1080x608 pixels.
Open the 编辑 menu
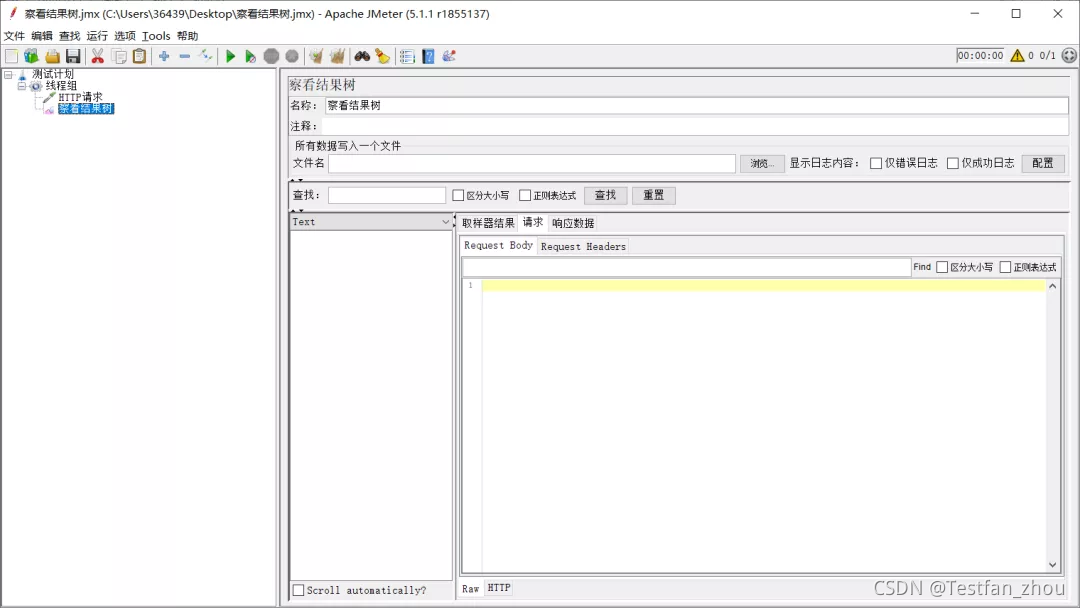click(42, 36)
